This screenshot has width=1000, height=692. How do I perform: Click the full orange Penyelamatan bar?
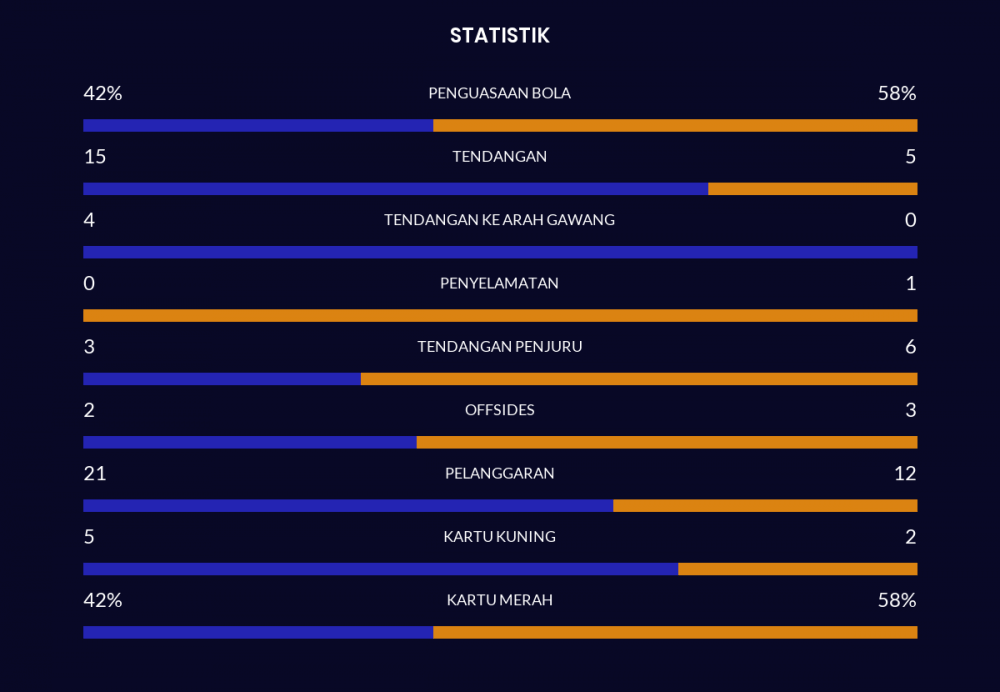[501, 316]
